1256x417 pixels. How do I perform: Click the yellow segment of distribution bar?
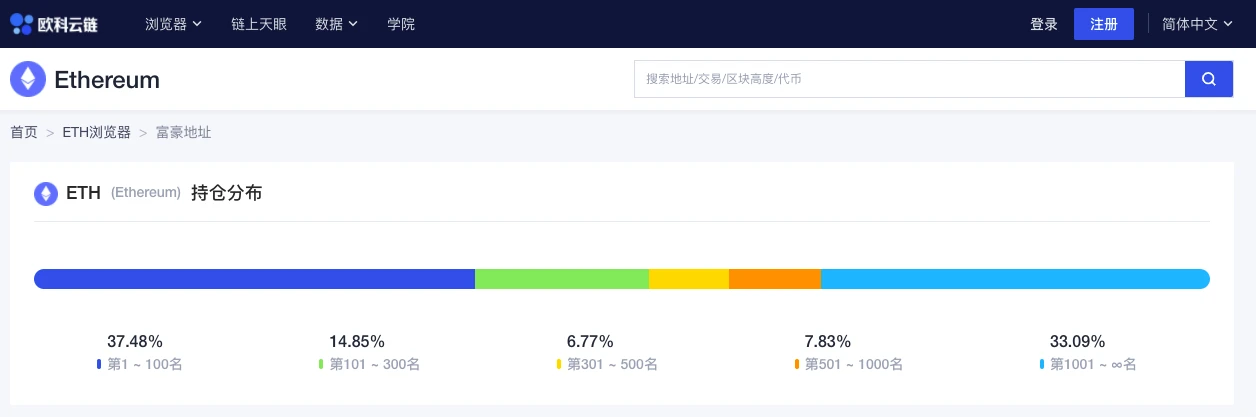click(x=689, y=279)
